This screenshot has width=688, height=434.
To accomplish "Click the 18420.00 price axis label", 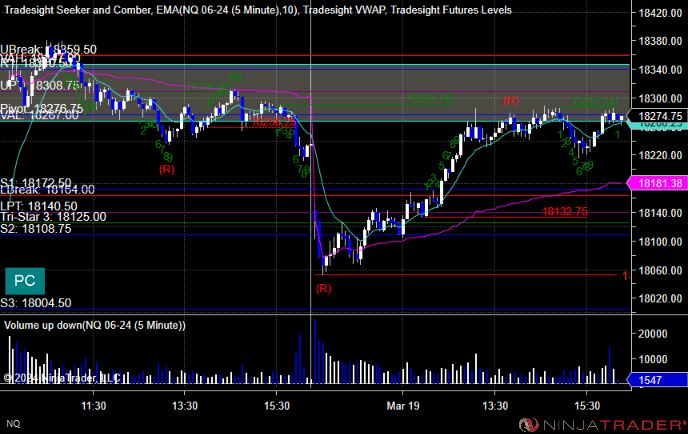I will tap(660, 13).
